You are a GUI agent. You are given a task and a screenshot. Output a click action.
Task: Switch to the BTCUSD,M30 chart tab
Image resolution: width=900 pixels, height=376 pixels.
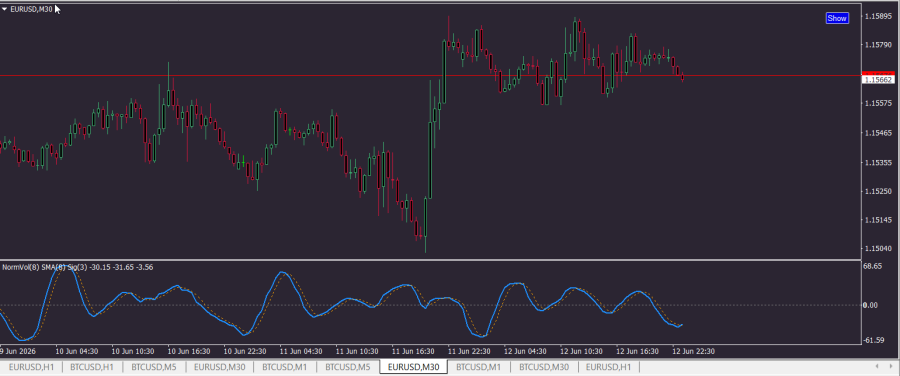click(544, 367)
